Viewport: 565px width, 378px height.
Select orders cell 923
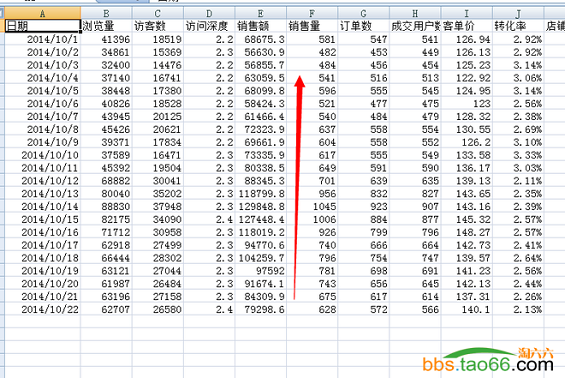tap(364, 206)
